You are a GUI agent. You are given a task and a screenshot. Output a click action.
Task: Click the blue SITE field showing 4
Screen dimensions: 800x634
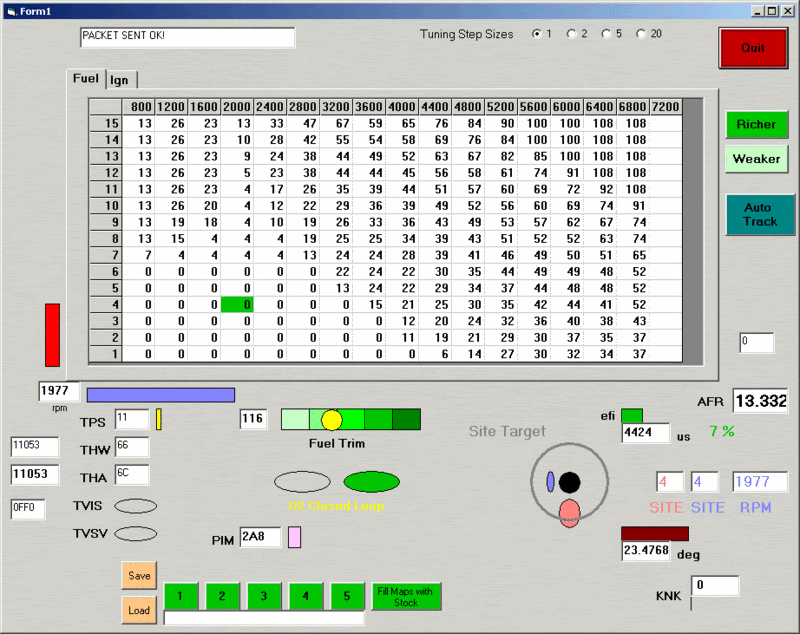(704, 481)
